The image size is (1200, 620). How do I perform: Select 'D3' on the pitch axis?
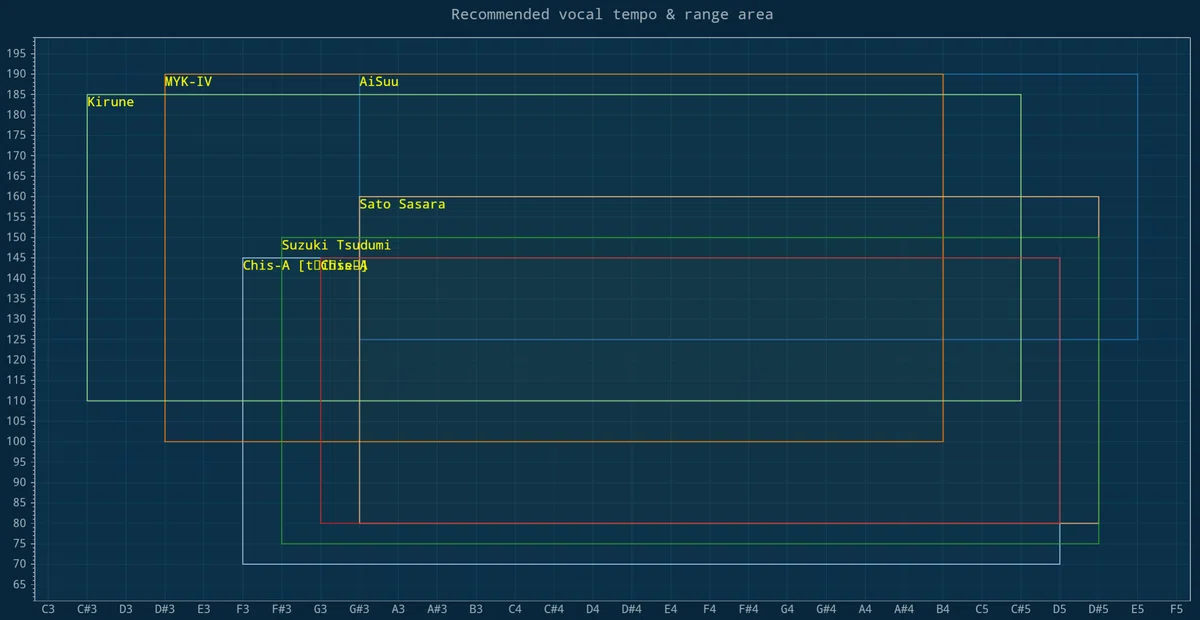click(126, 608)
